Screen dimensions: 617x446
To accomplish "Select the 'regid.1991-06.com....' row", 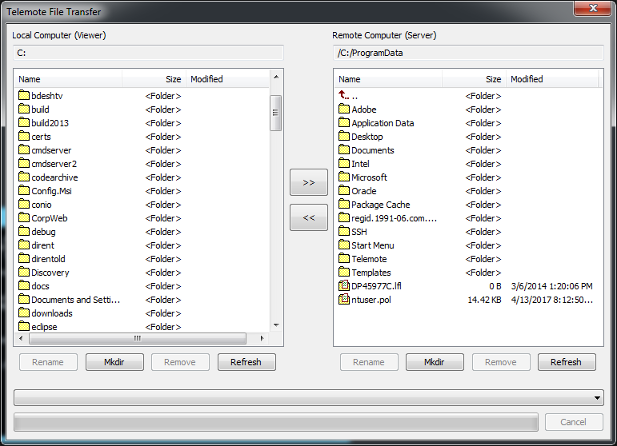I will (x=466, y=218).
